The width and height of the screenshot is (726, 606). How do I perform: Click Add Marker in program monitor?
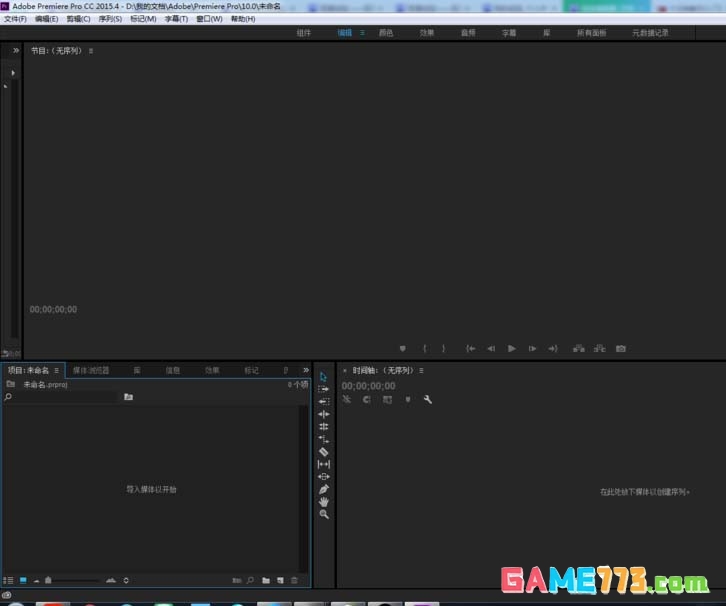tap(402, 348)
